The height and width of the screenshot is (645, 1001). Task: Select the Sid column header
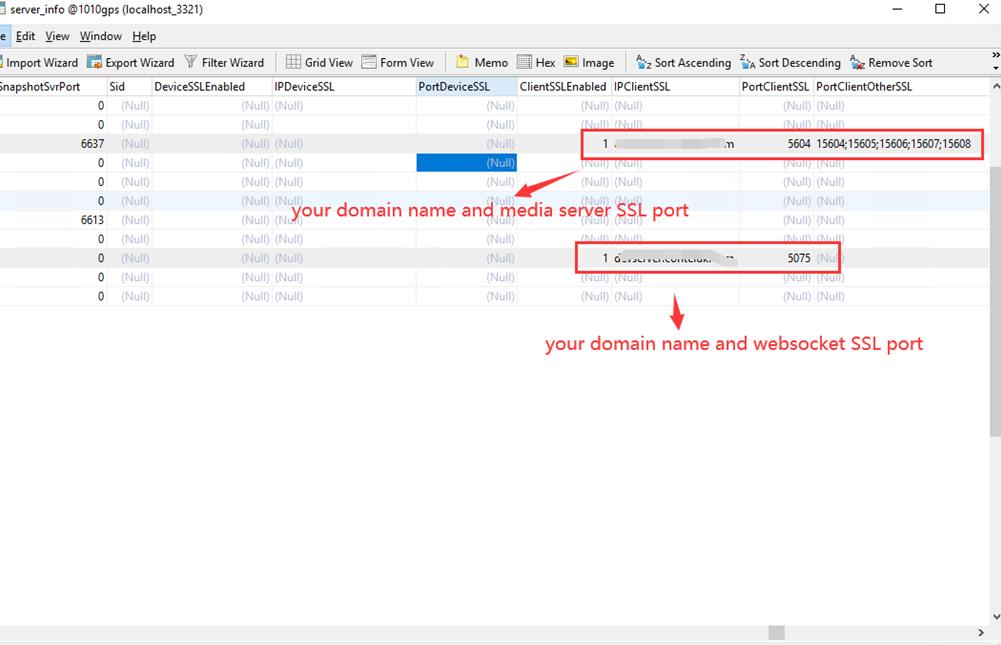(x=130, y=87)
